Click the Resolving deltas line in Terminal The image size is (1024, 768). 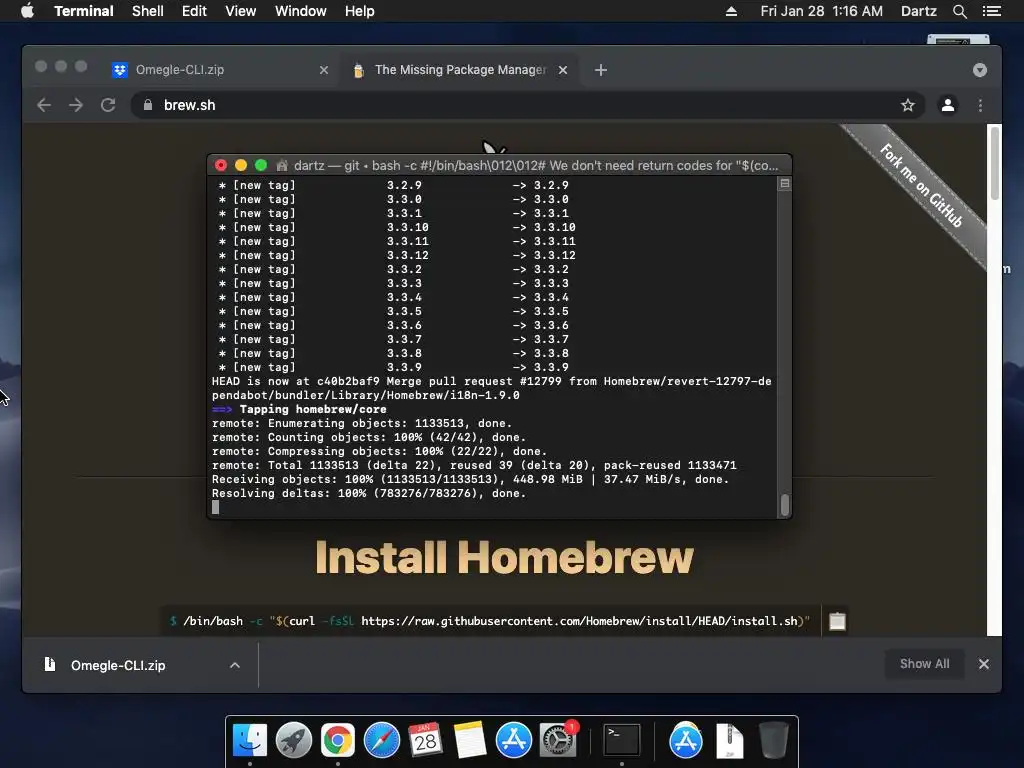(x=368, y=493)
